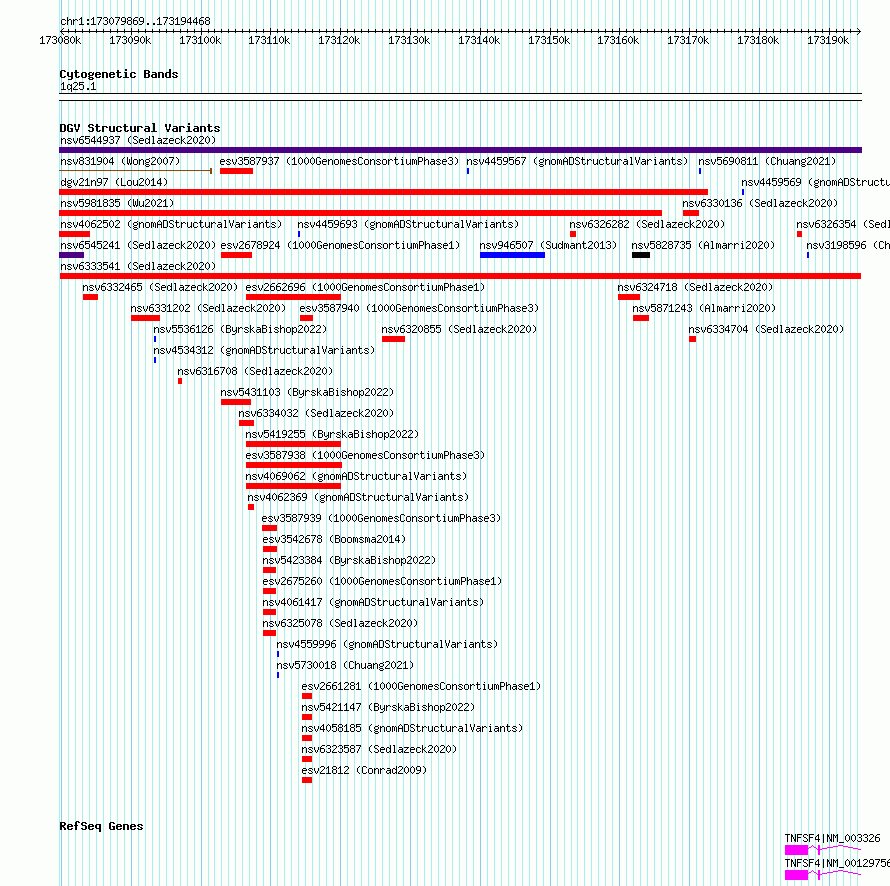
Task: Open the TNFSF4|NM_003326 gene label
Action: [x=832, y=838]
